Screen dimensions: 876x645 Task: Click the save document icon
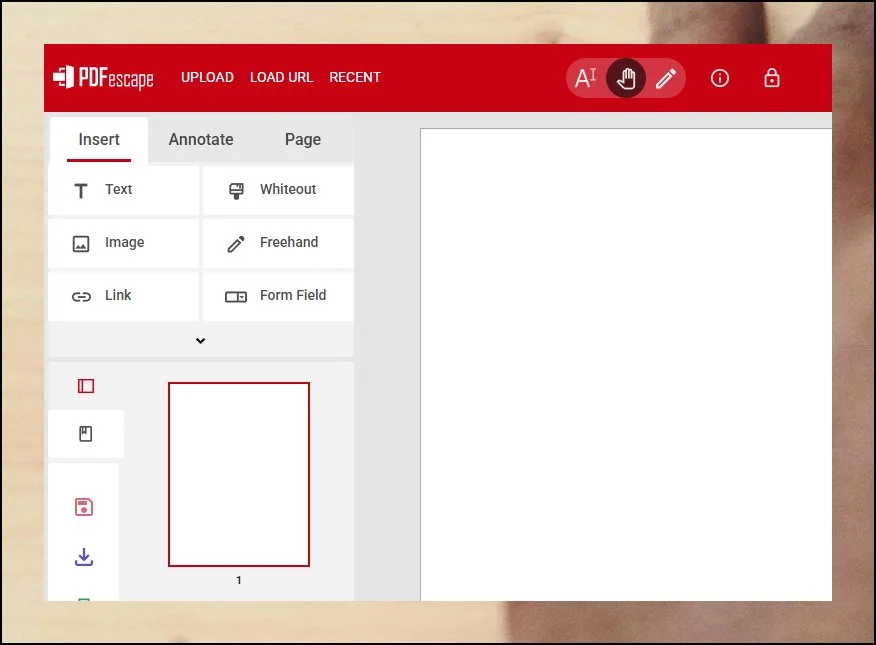point(84,507)
